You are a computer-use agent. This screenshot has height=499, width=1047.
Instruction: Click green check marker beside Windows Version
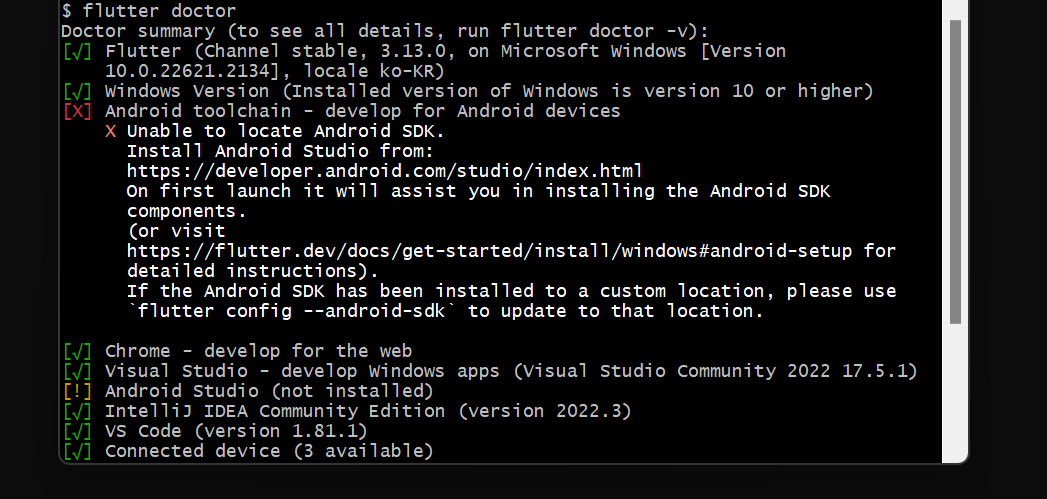[77, 92]
